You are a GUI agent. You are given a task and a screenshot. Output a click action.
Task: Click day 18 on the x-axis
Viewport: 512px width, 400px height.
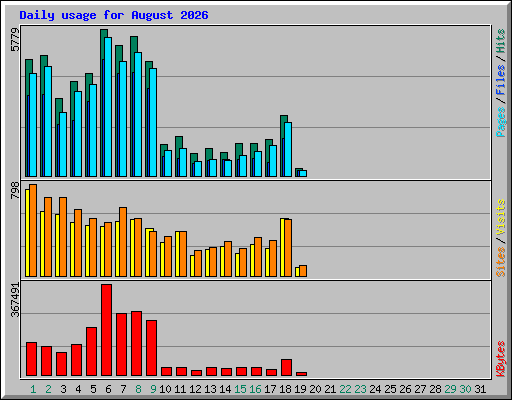pos(285,389)
